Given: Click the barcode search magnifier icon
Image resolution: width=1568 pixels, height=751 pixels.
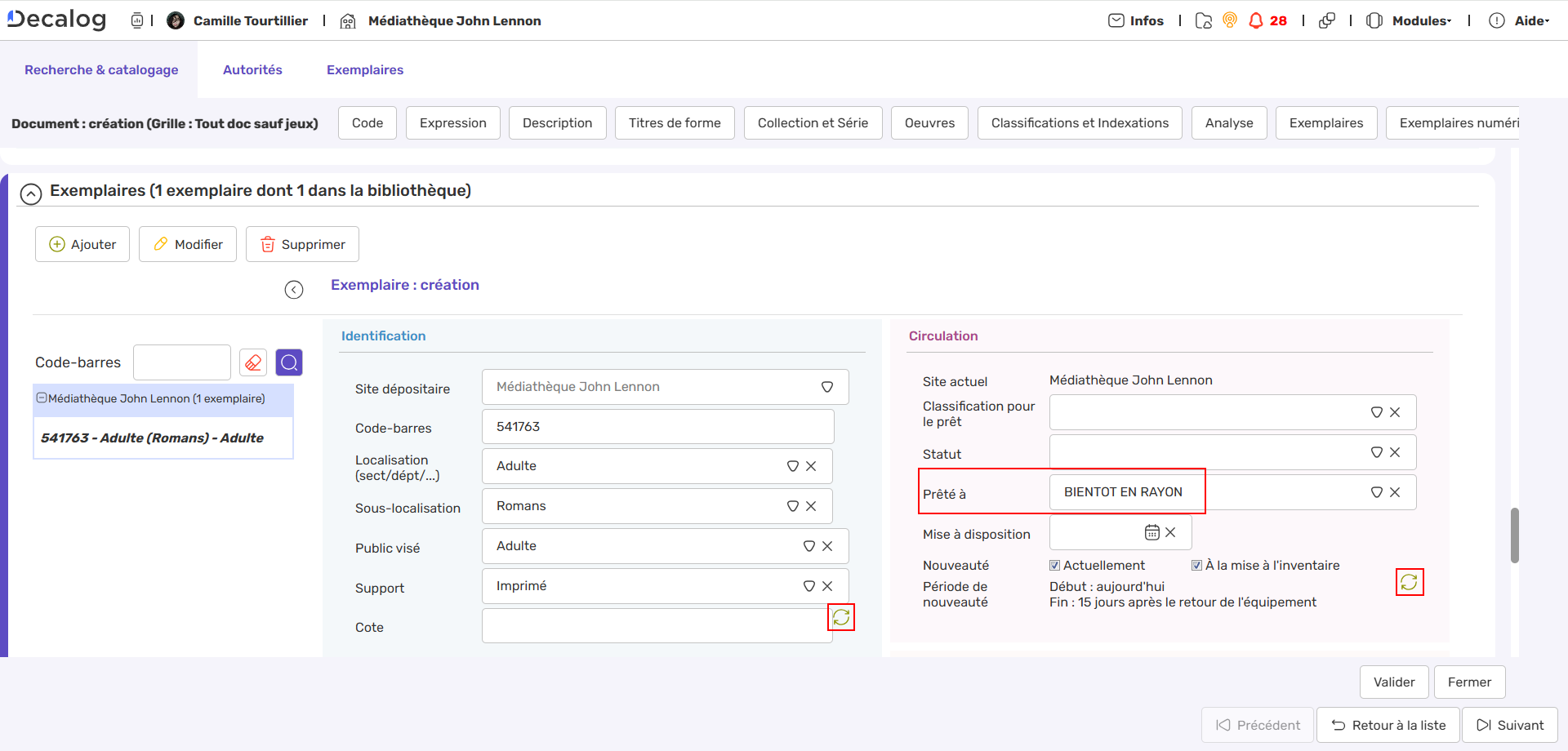Looking at the screenshot, I should pyautogui.click(x=289, y=362).
